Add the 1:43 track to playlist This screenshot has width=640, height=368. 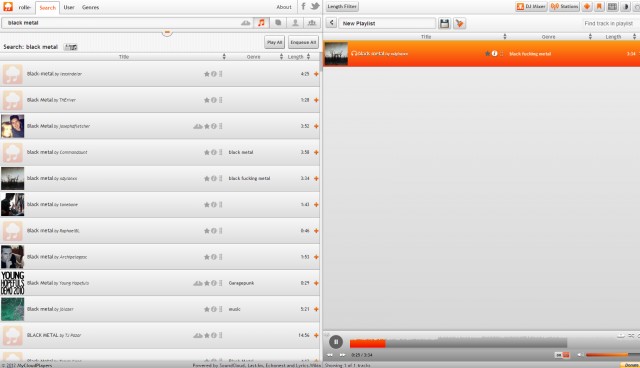[x=316, y=204]
